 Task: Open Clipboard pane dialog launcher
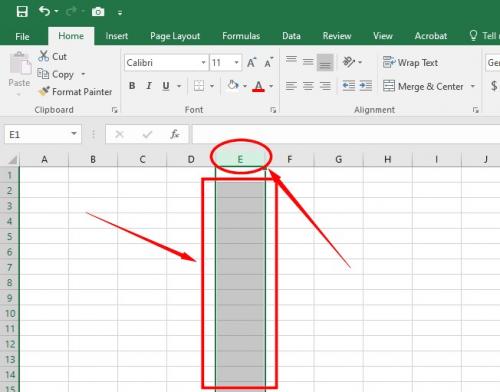tap(115, 110)
